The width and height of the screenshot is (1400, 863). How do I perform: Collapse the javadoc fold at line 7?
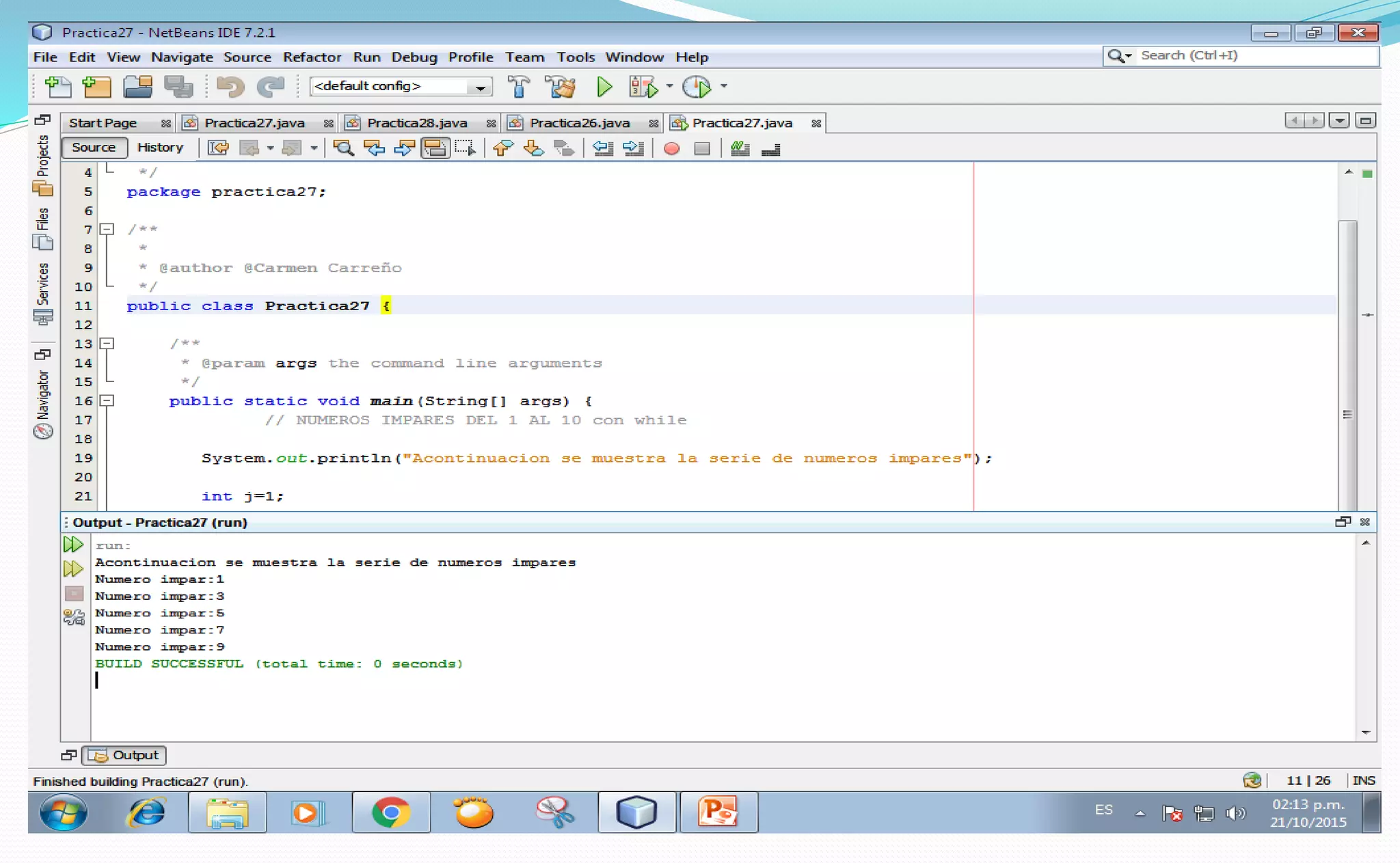point(107,230)
